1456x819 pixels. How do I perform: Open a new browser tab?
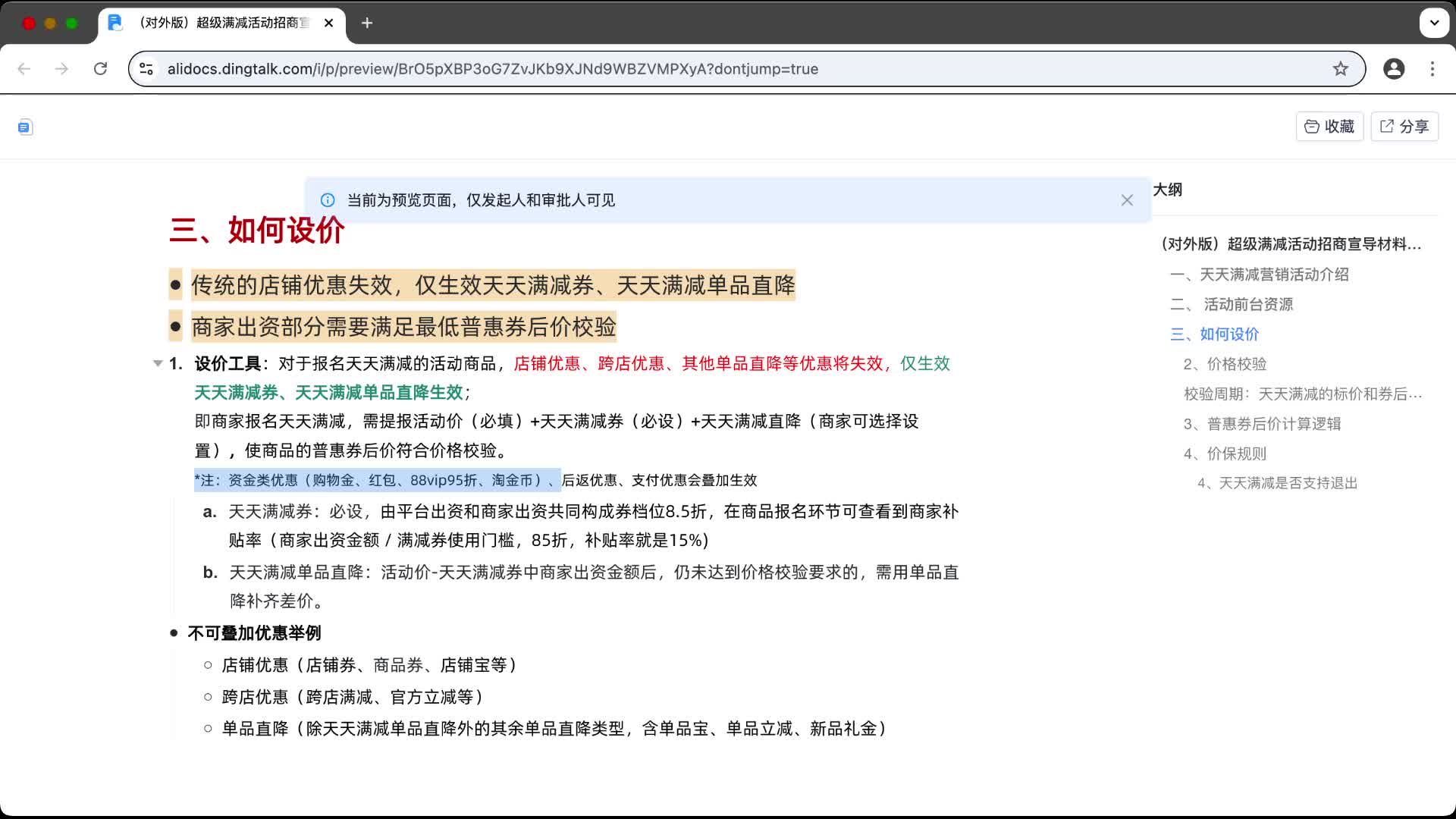click(367, 23)
